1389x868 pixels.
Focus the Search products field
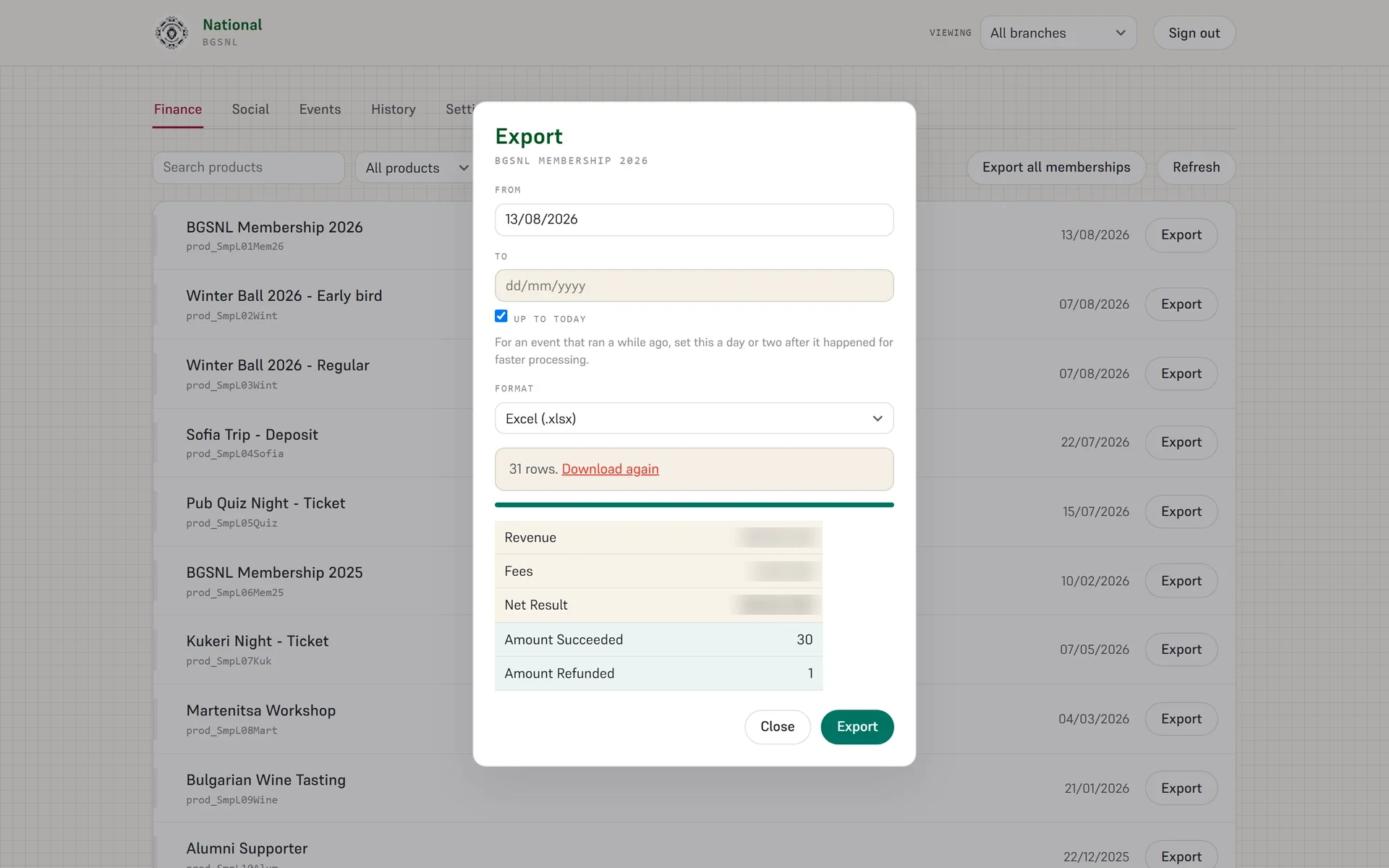(x=248, y=167)
